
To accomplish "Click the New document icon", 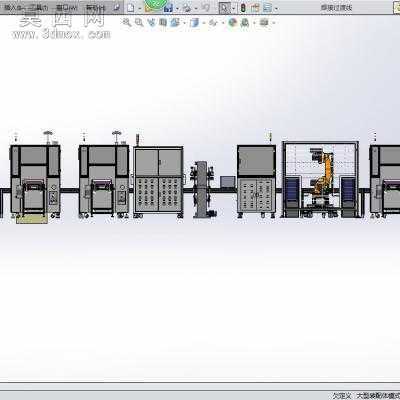I will click(131, 8).
